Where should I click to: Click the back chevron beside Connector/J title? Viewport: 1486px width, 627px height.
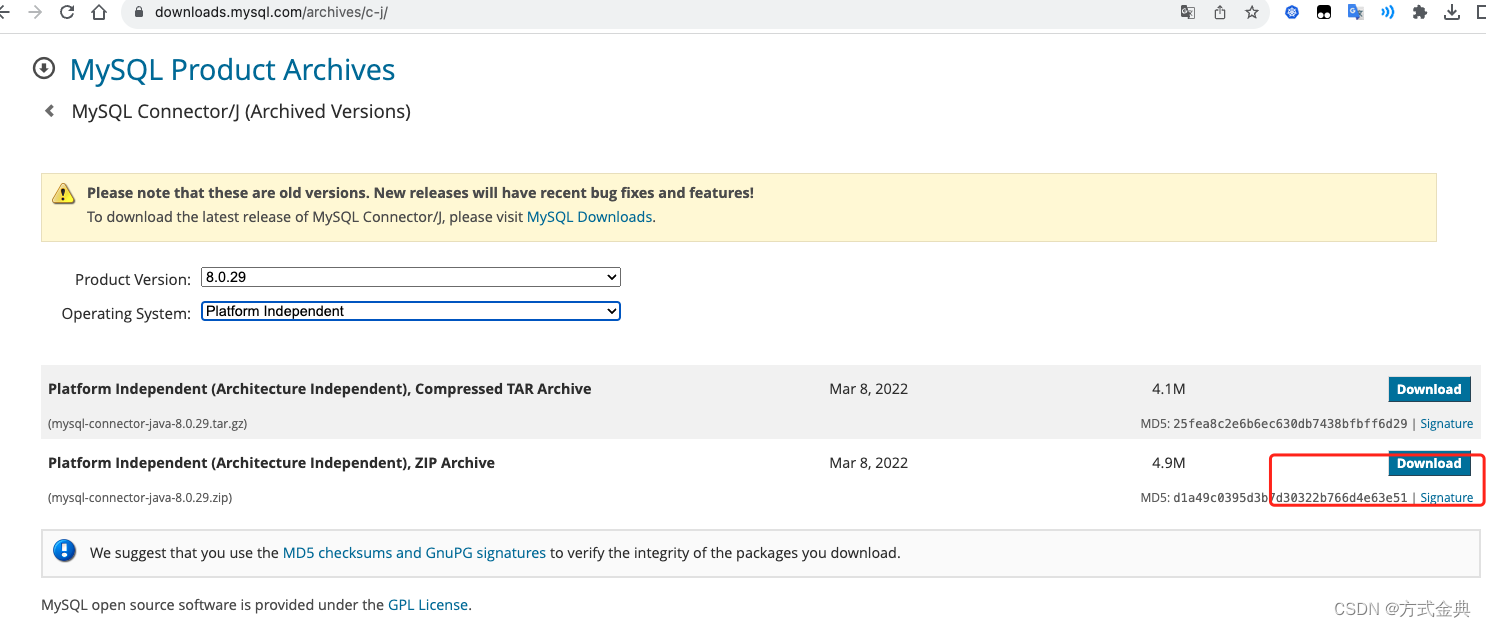[49, 112]
